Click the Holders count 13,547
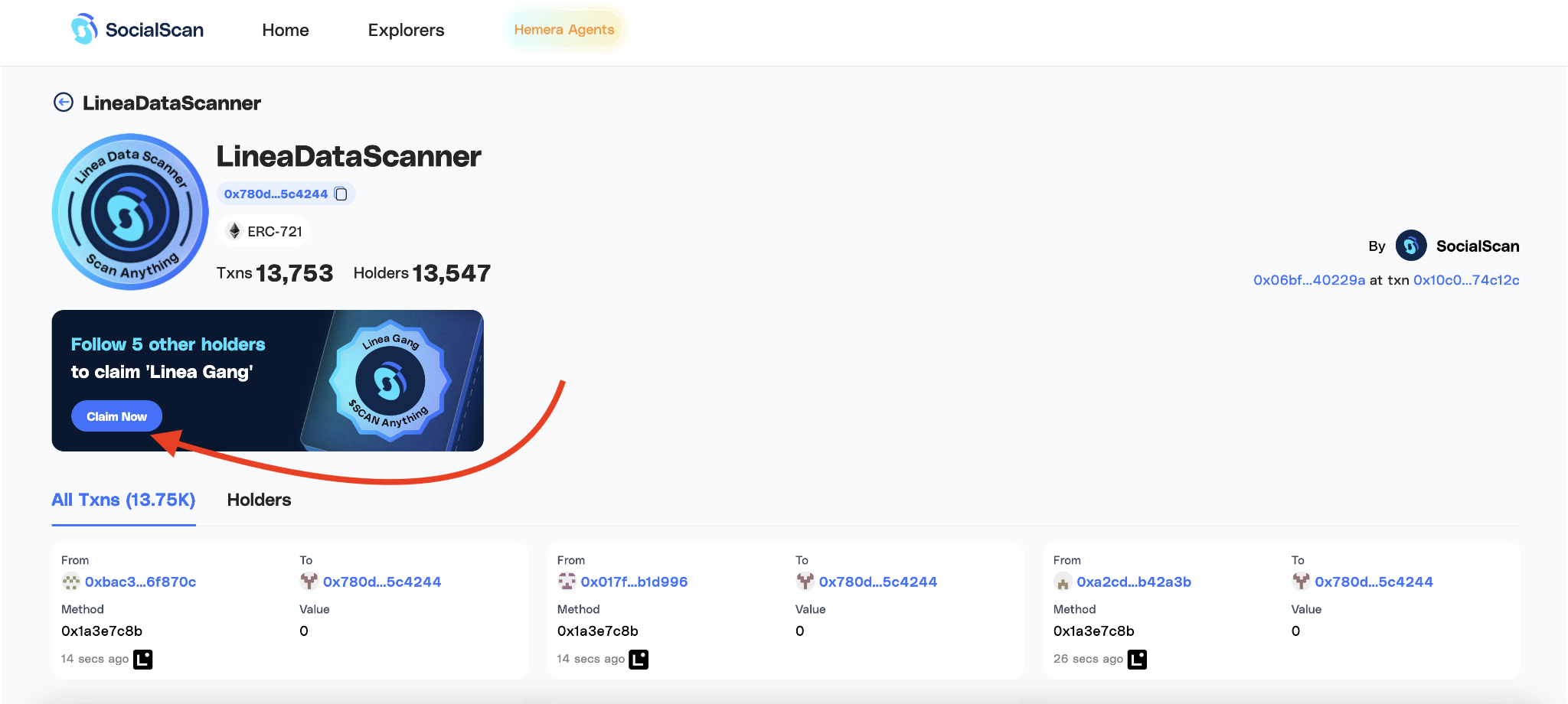1568x704 pixels. tap(452, 273)
